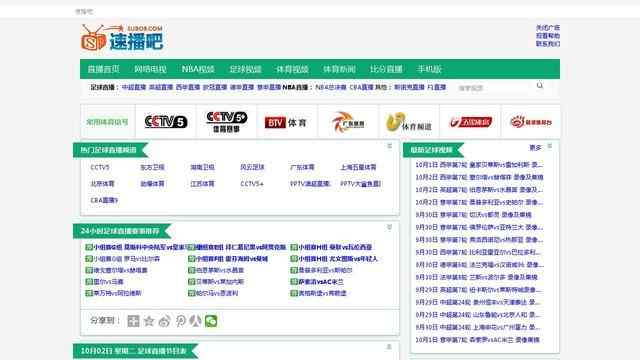This screenshot has width=640, height=360.
Task: Open the 9月30日 德甲第6轮 video row
Action: point(479,265)
